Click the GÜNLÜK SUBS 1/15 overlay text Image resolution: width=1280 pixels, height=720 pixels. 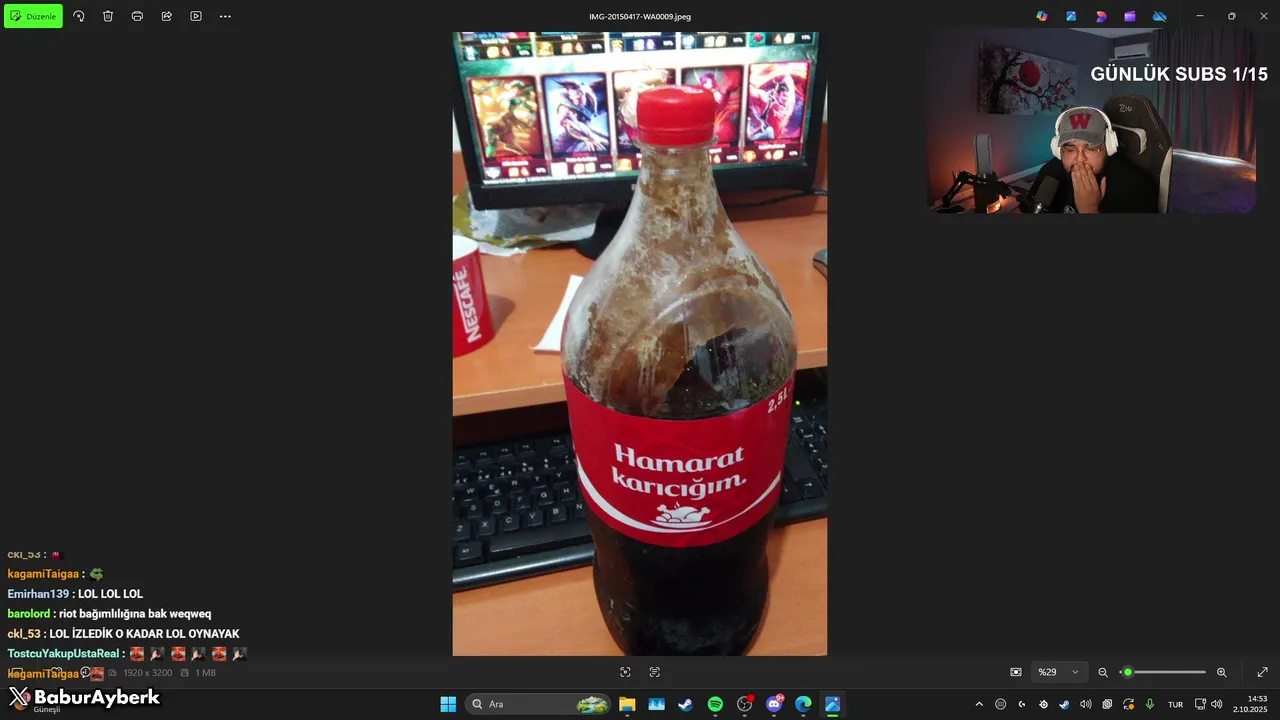[1179, 74]
